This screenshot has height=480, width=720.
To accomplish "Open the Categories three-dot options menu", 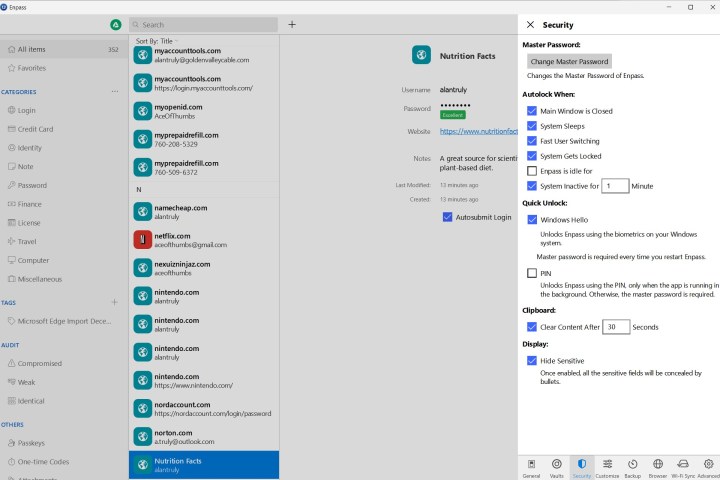I will (114, 91).
